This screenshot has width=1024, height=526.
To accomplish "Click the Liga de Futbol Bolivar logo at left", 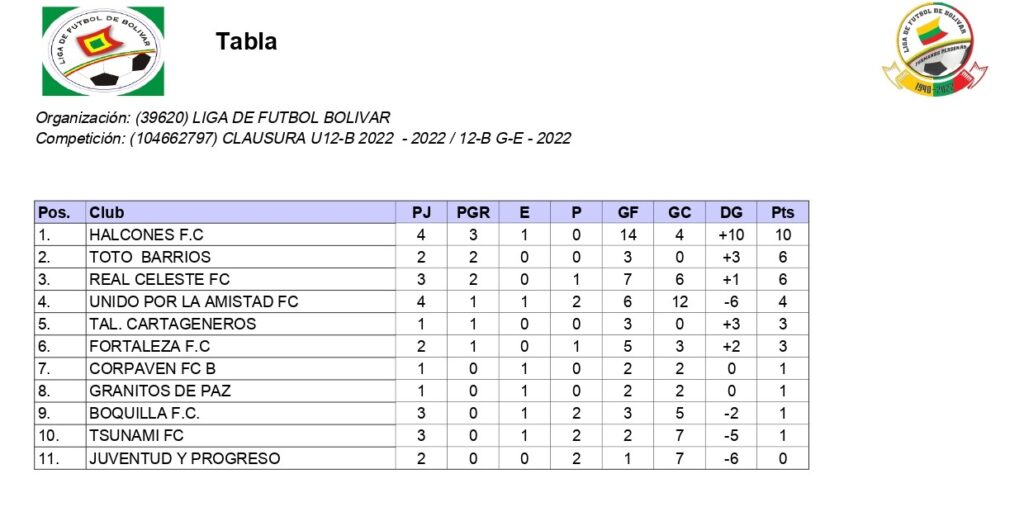I will 102,50.
